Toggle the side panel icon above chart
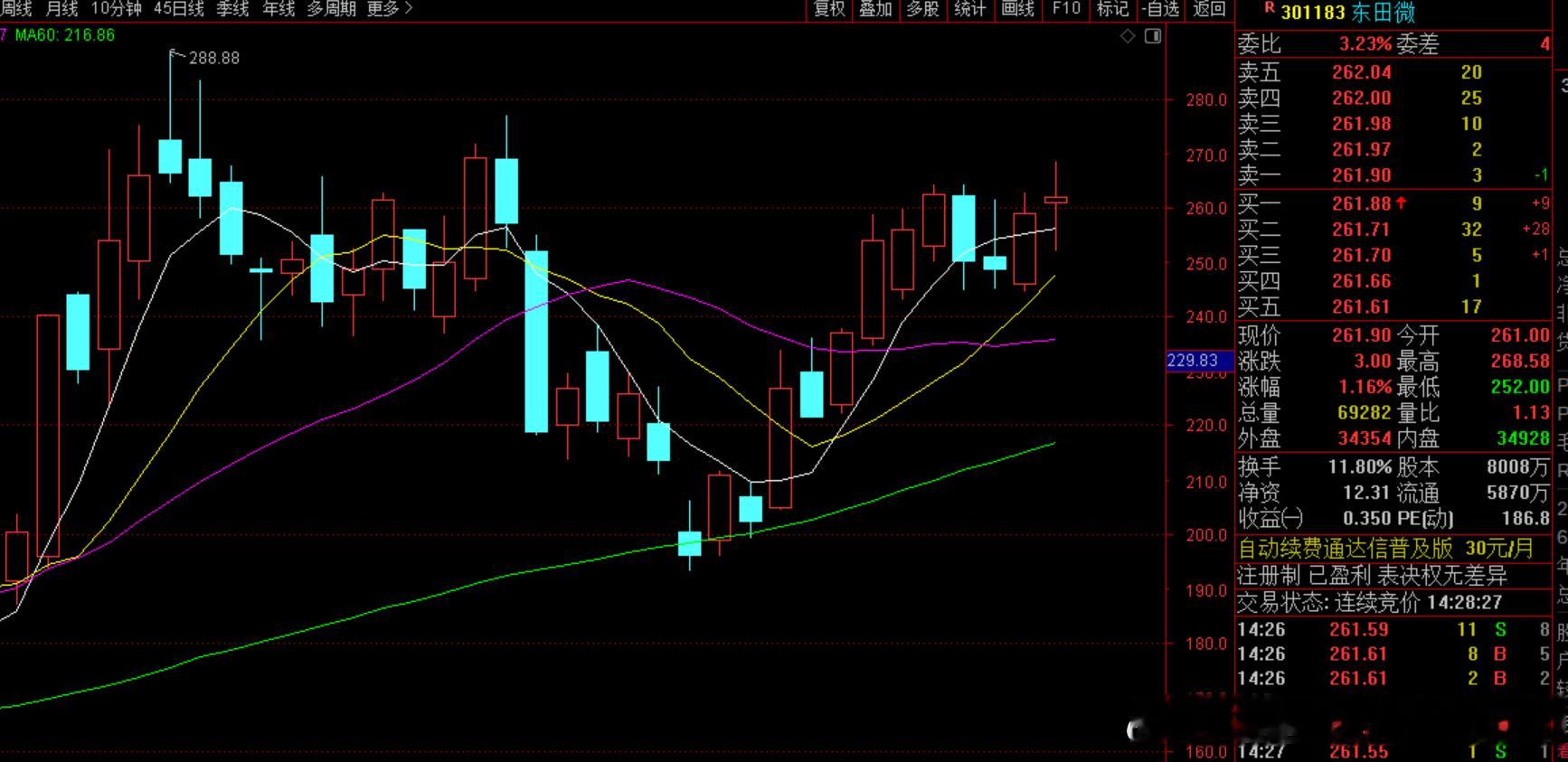This screenshot has width=1568, height=762. (x=1153, y=36)
